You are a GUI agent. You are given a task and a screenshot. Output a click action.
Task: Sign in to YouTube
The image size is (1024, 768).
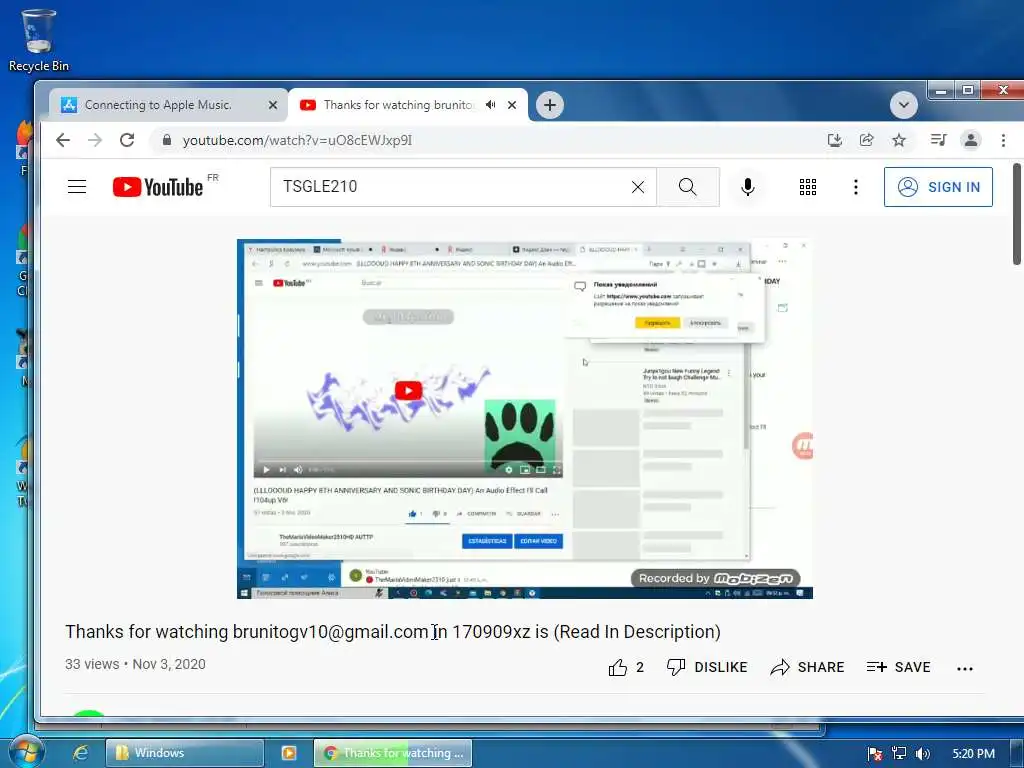click(x=938, y=187)
